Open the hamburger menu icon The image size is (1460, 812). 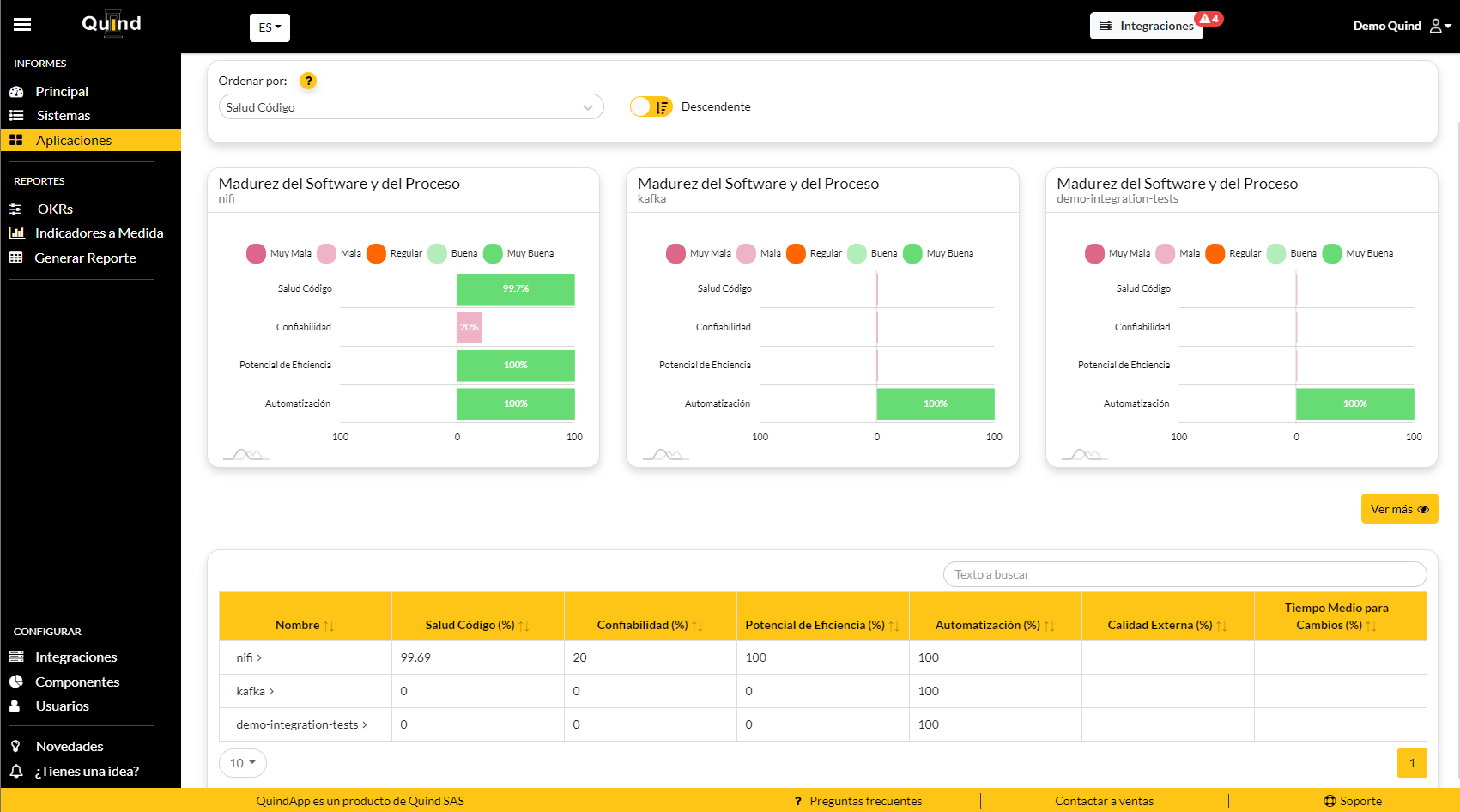point(22,25)
